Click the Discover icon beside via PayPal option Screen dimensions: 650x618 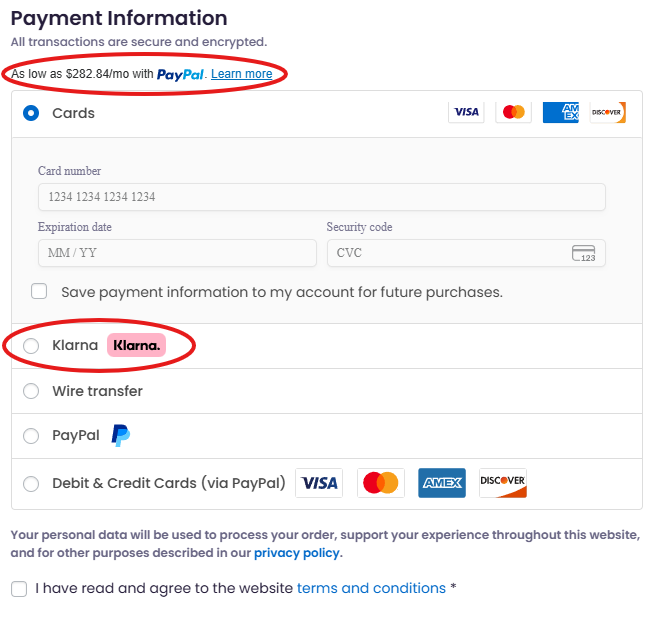coord(503,483)
